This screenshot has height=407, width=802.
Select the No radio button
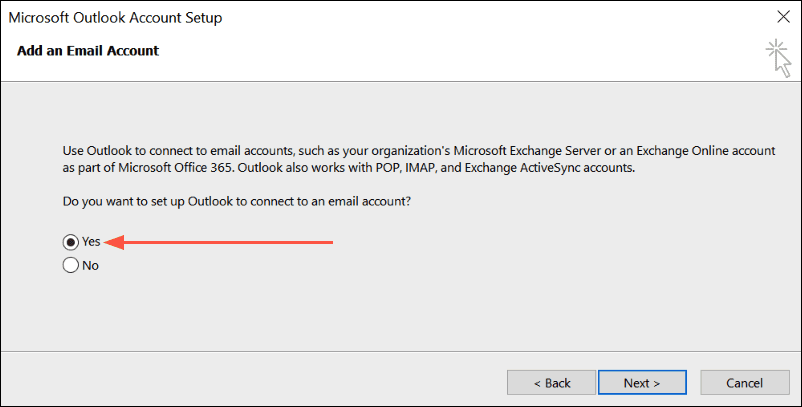click(x=71, y=265)
